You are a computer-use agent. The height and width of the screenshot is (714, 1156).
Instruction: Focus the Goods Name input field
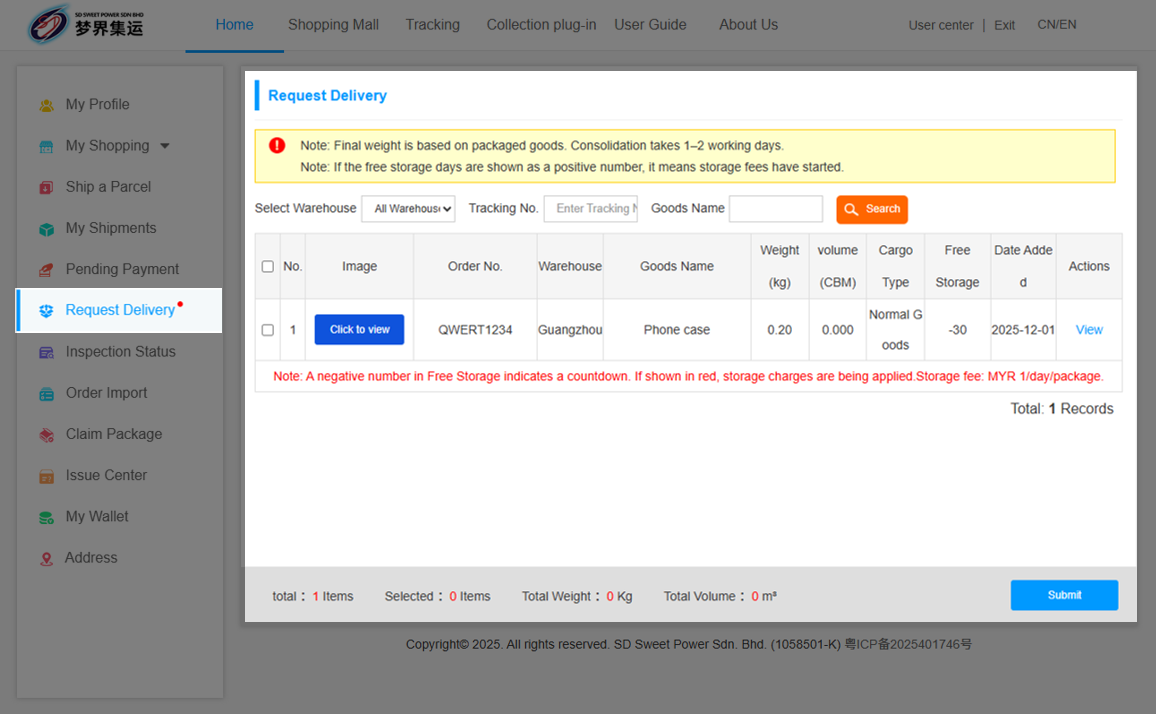(x=776, y=209)
